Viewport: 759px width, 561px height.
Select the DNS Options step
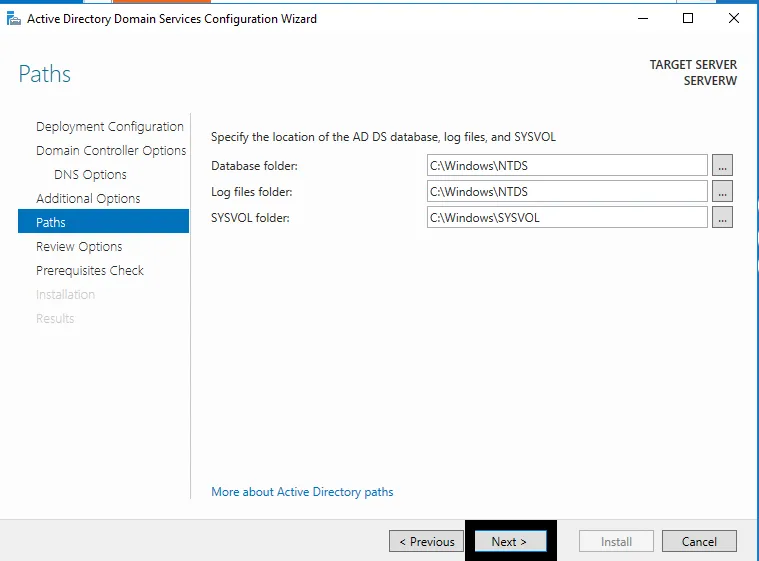pos(90,175)
